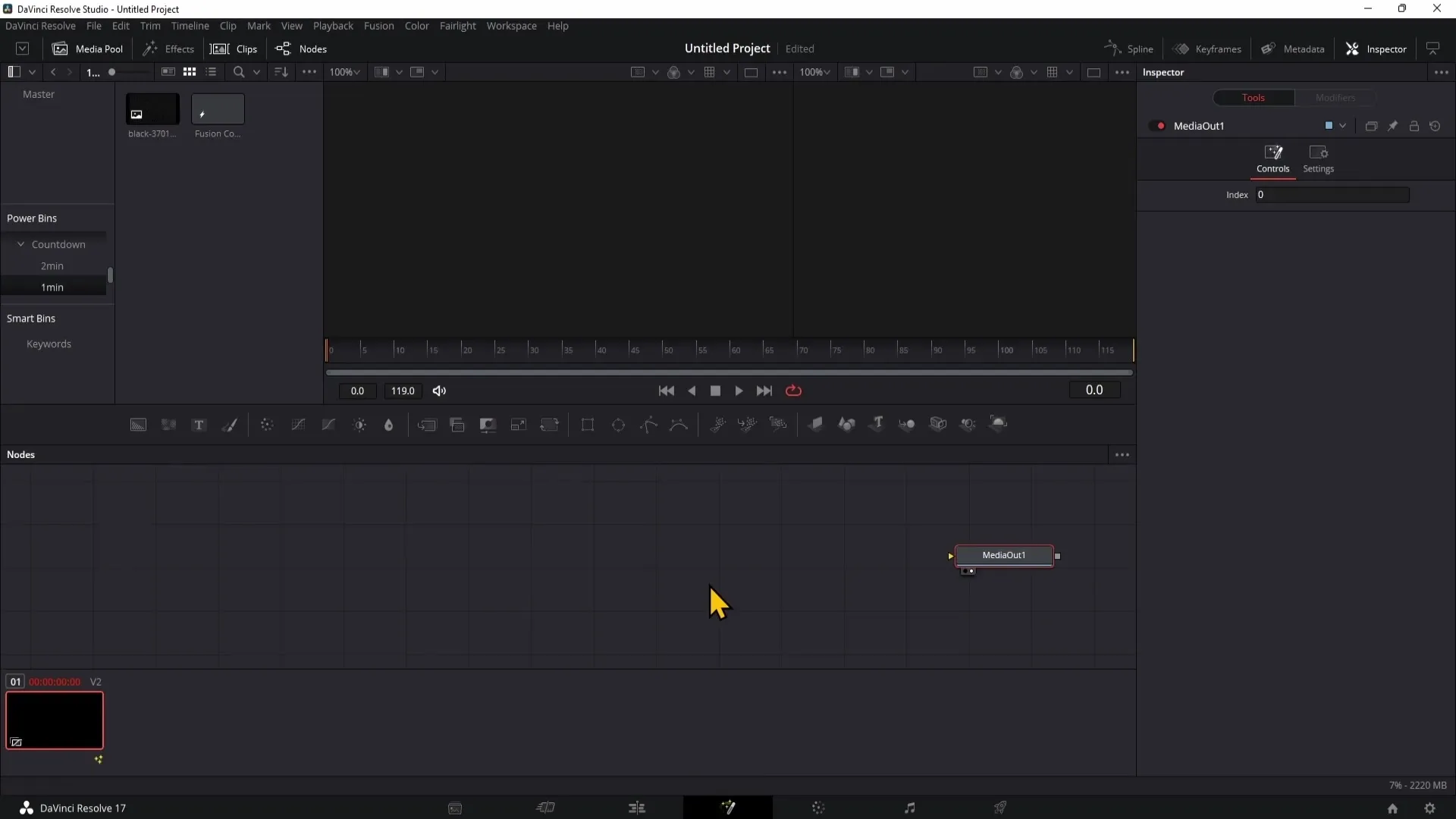The image size is (1456, 819).
Task: Open the Fusion menu in menu bar
Action: [378, 25]
